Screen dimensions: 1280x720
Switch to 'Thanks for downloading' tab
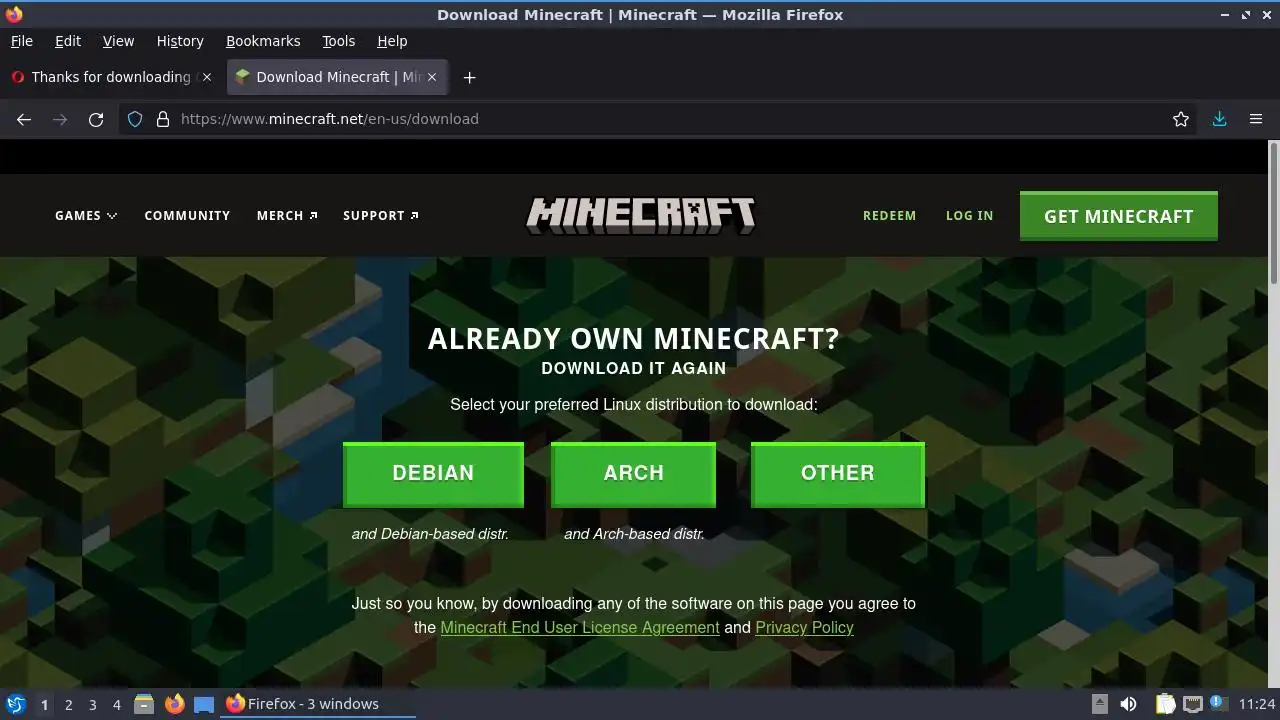(110, 77)
